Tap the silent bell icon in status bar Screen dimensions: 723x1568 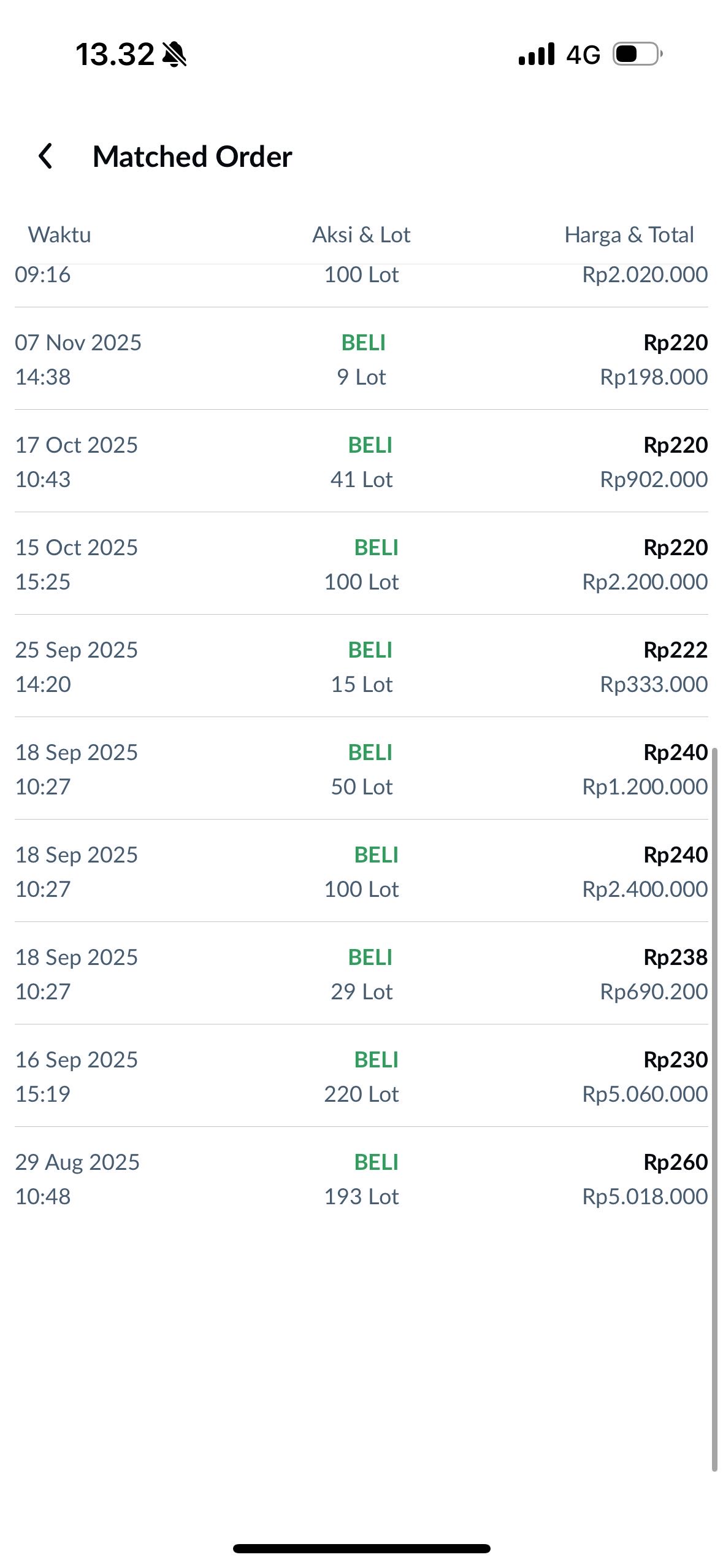(x=174, y=55)
